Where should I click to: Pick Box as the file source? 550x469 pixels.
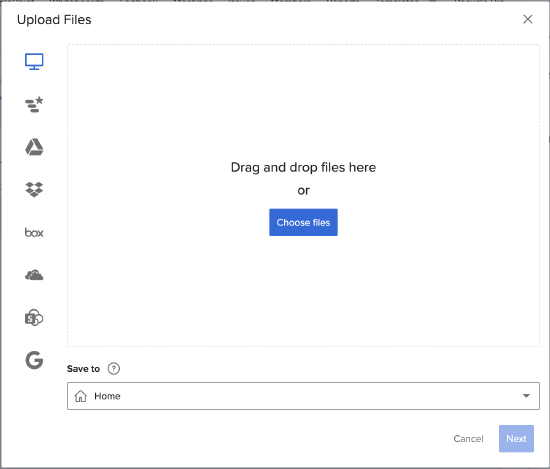34,233
